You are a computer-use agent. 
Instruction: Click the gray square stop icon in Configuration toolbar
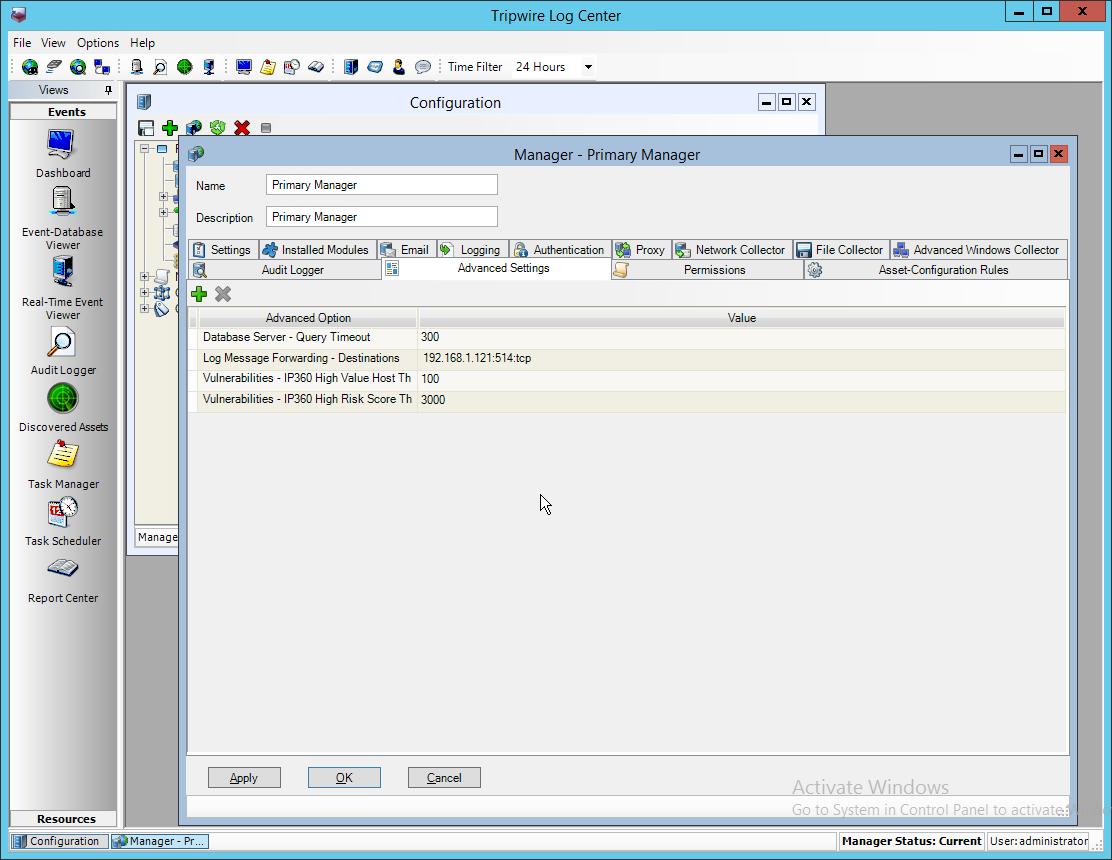(266, 128)
